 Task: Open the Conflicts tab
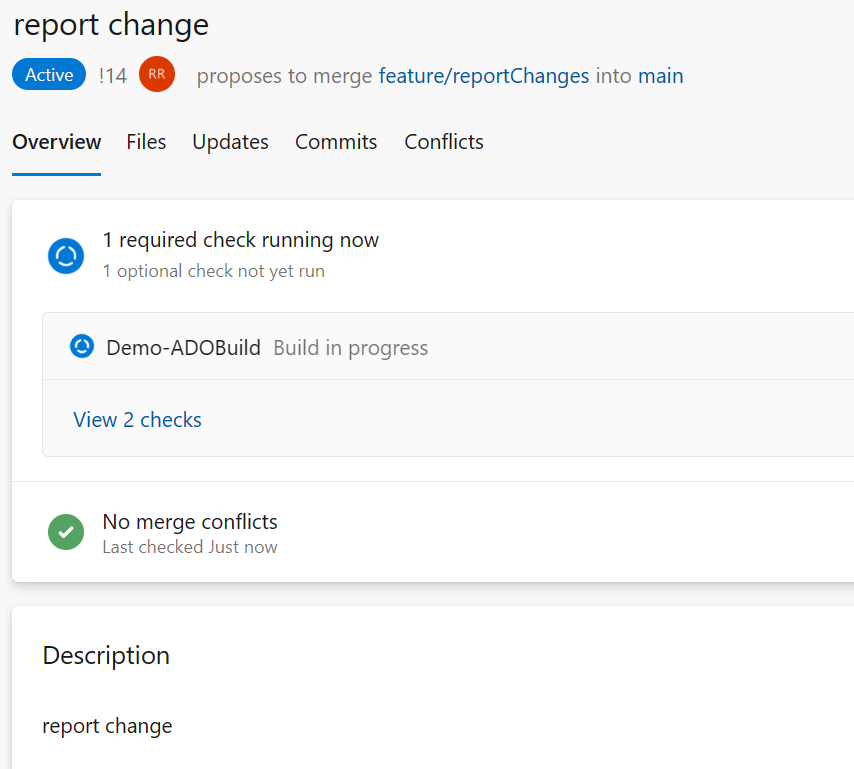443,142
